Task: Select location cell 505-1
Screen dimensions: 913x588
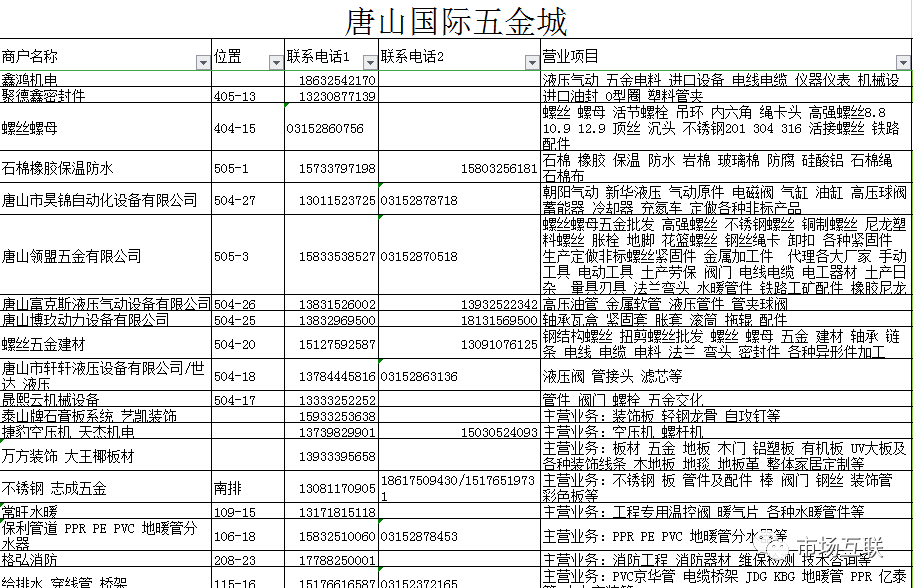Action: pyautogui.click(x=248, y=168)
